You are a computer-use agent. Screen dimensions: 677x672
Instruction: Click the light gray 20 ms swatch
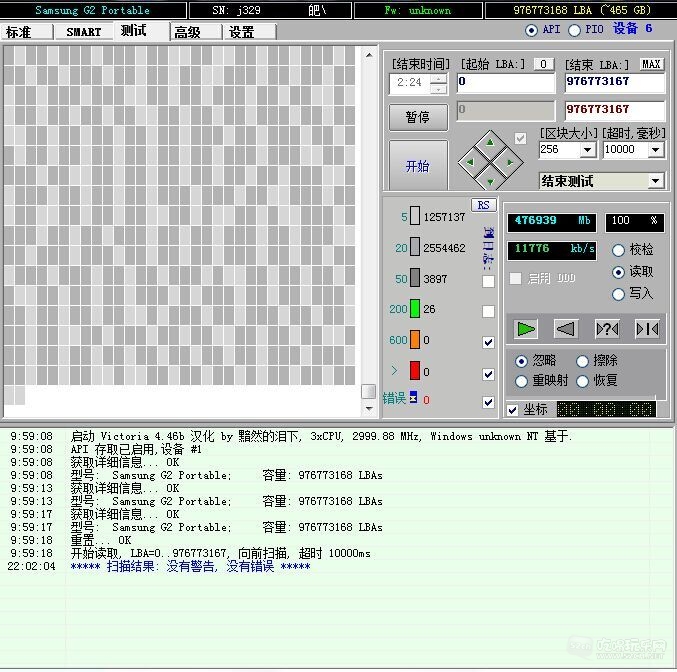(414, 247)
